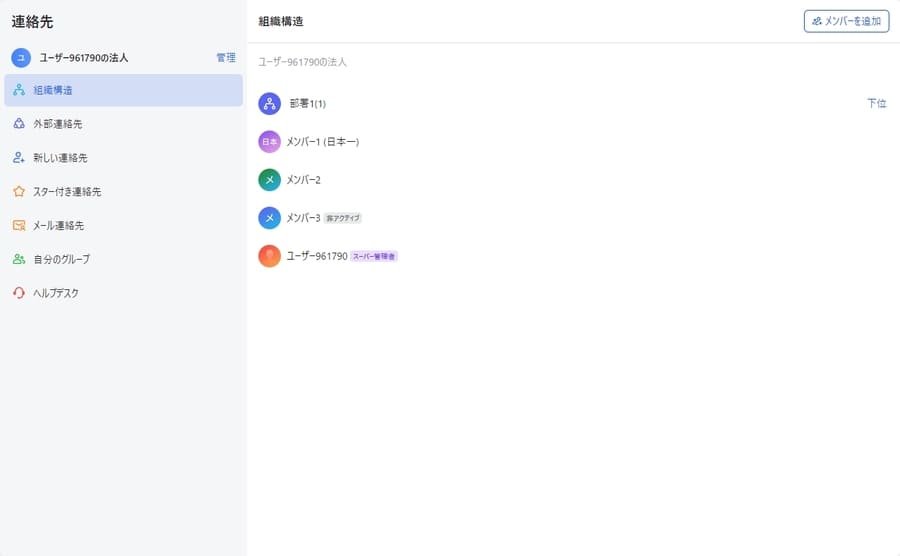900x556 pixels.
Task: Open ヘルプデスク in sidebar
Action: click(123, 293)
